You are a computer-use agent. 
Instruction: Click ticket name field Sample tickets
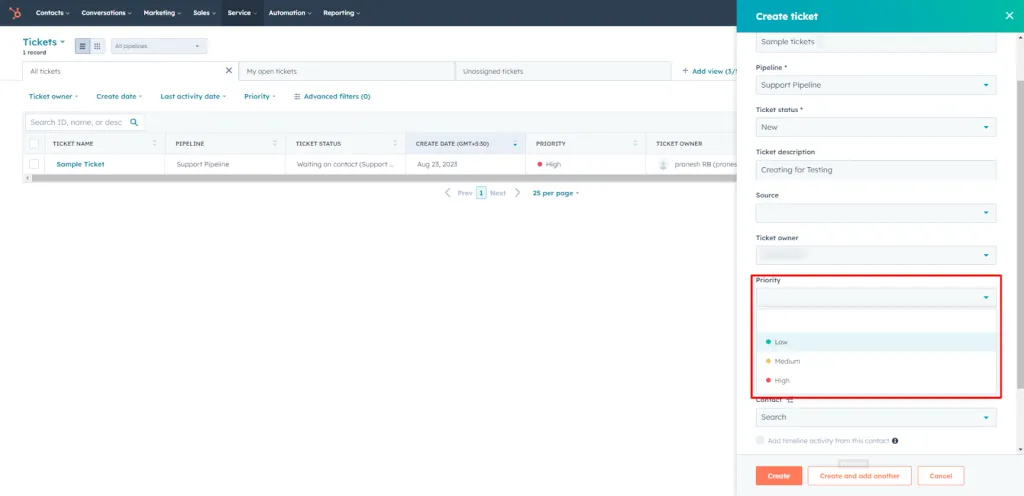(876, 42)
